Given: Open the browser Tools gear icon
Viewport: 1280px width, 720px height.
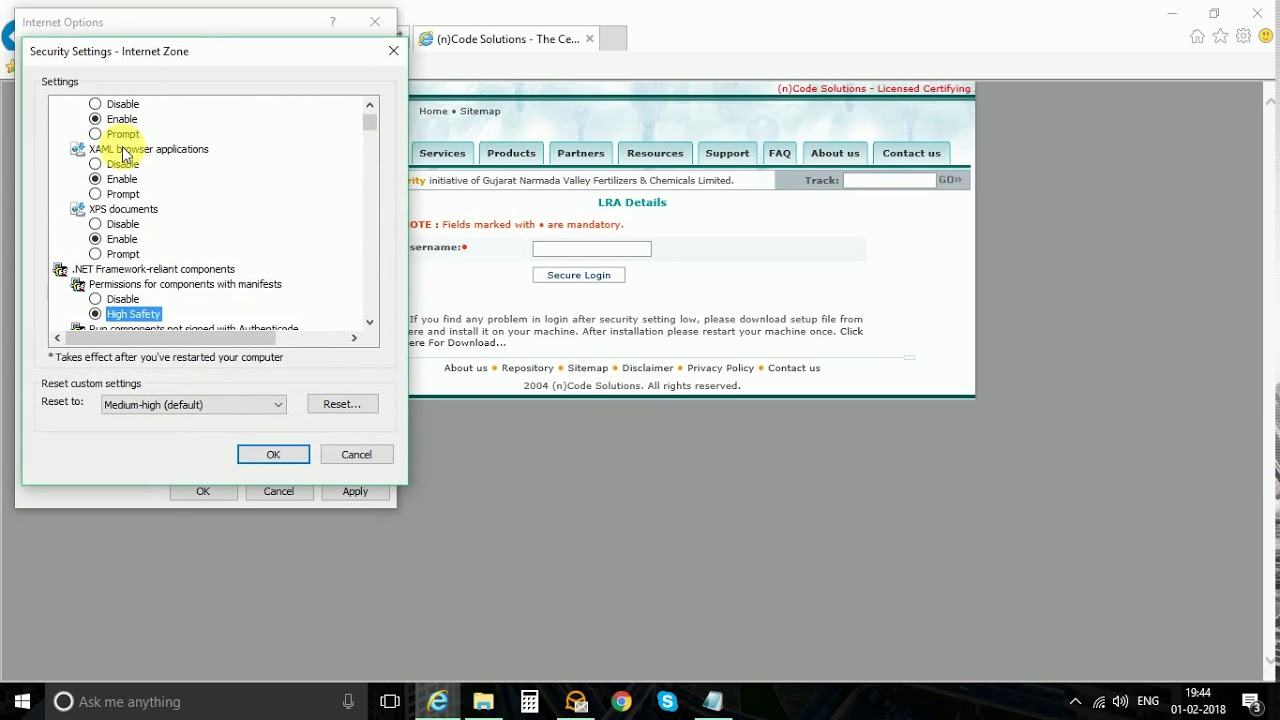Looking at the screenshot, I should pos(1243,37).
